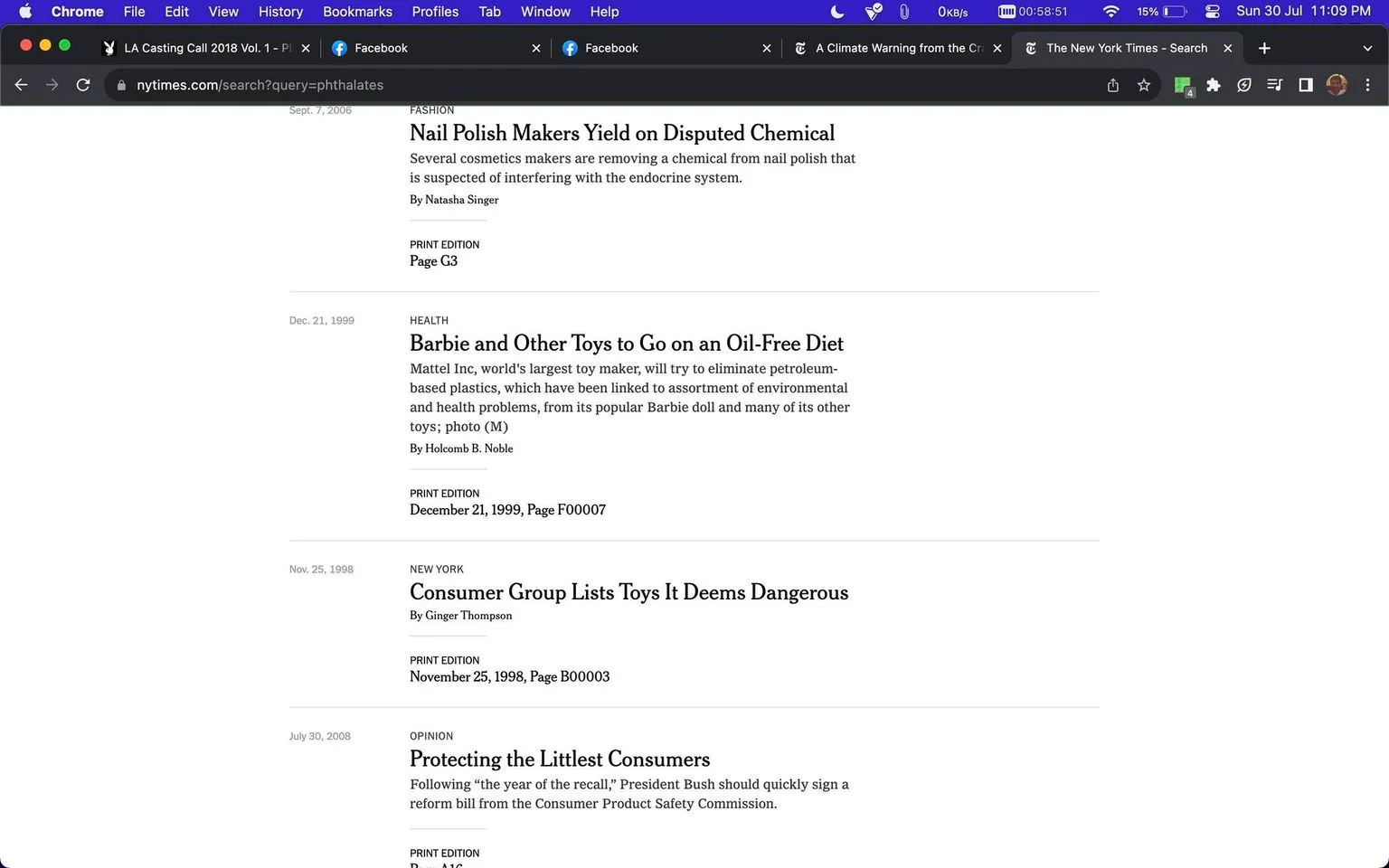Go back to previous page
This screenshot has height=868, width=1389.
point(22,85)
